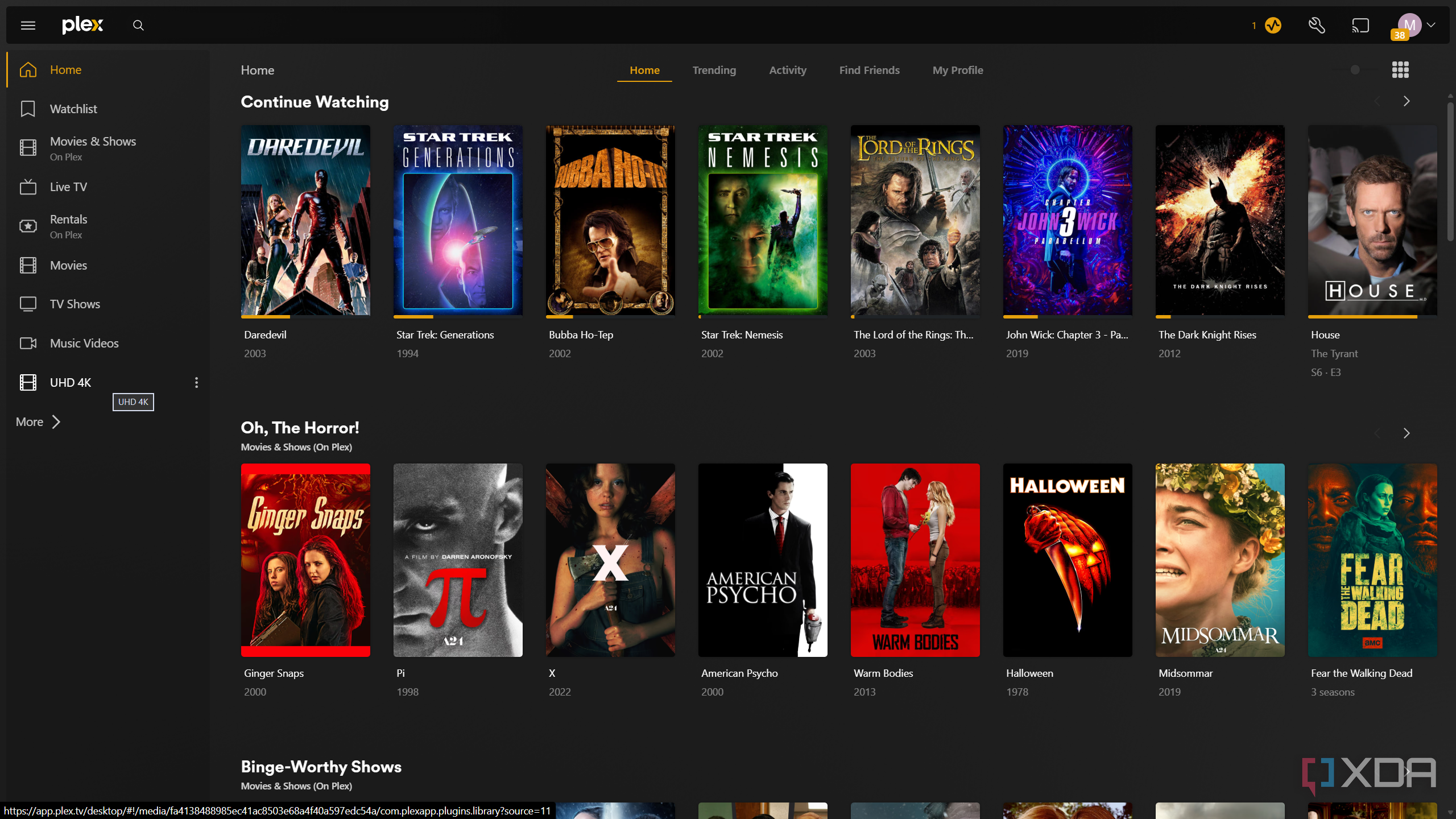Open the grid view options icon
Image resolution: width=1456 pixels, height=819 pixels.
[x=1400, y=70]
